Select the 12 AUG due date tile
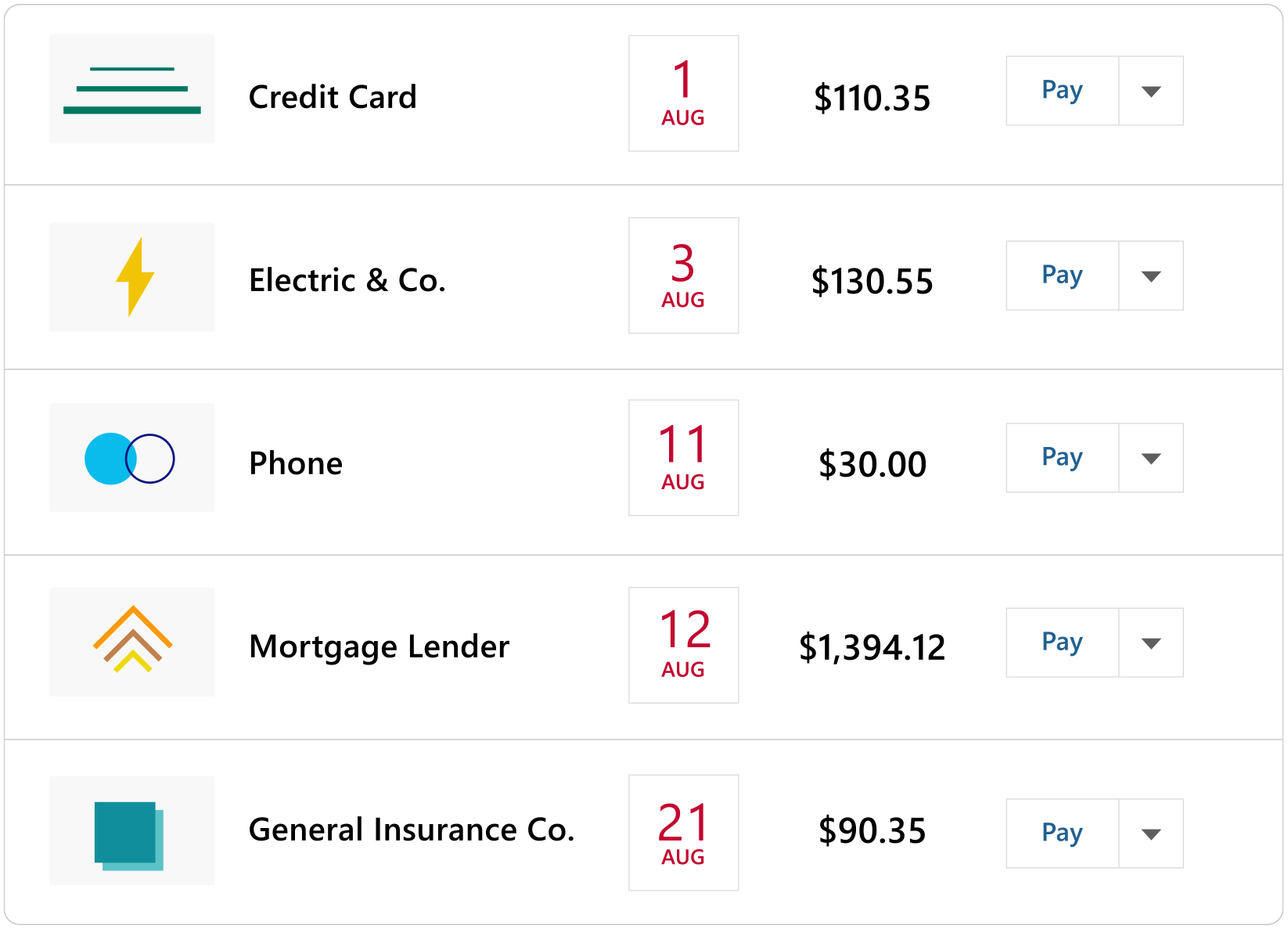This screenshot has width=1288, height=929. tap(683, 645)
